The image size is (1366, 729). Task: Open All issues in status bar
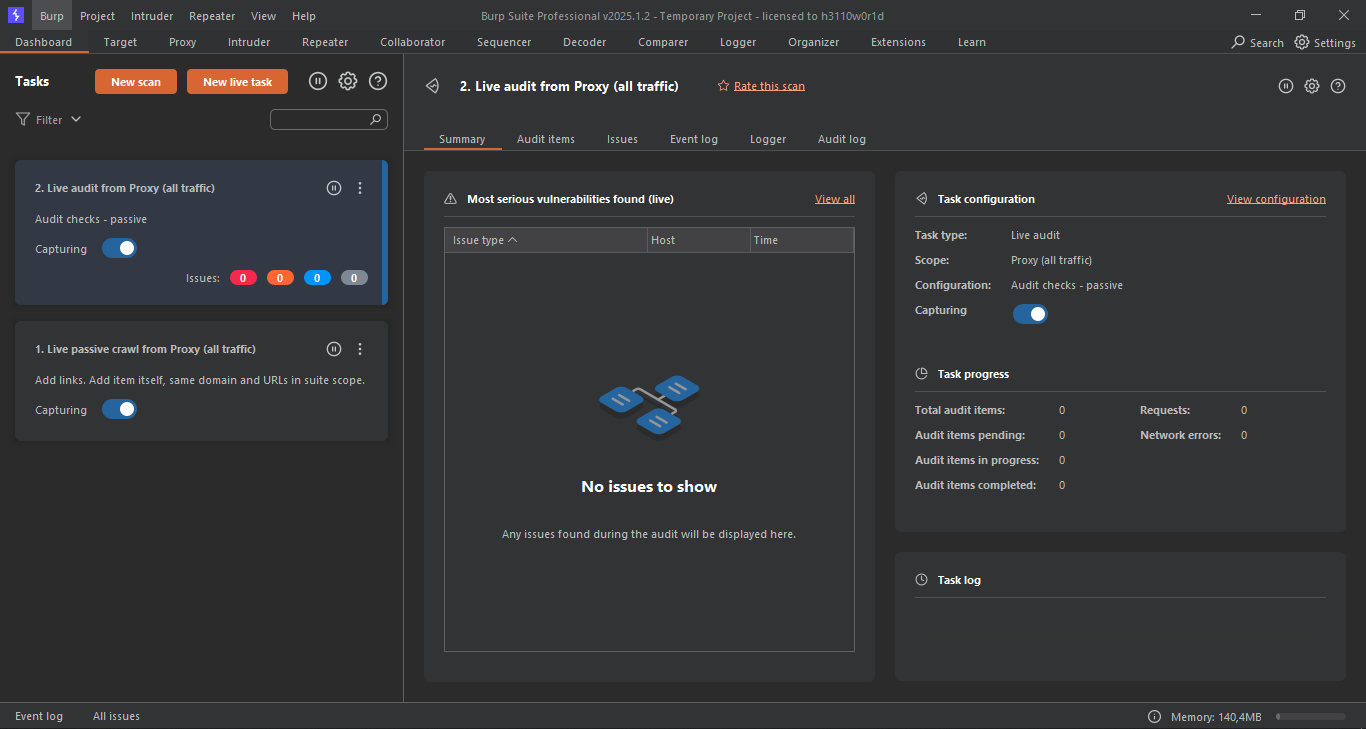click(x=116, y=716)
